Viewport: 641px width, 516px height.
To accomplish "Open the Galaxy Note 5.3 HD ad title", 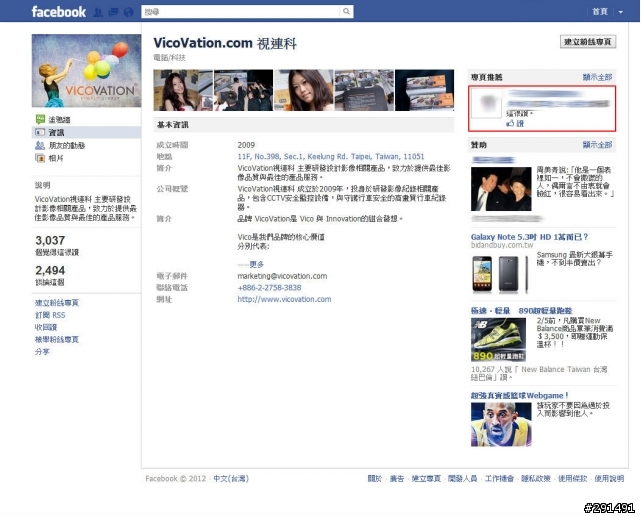I will click(x=529, y=237).
